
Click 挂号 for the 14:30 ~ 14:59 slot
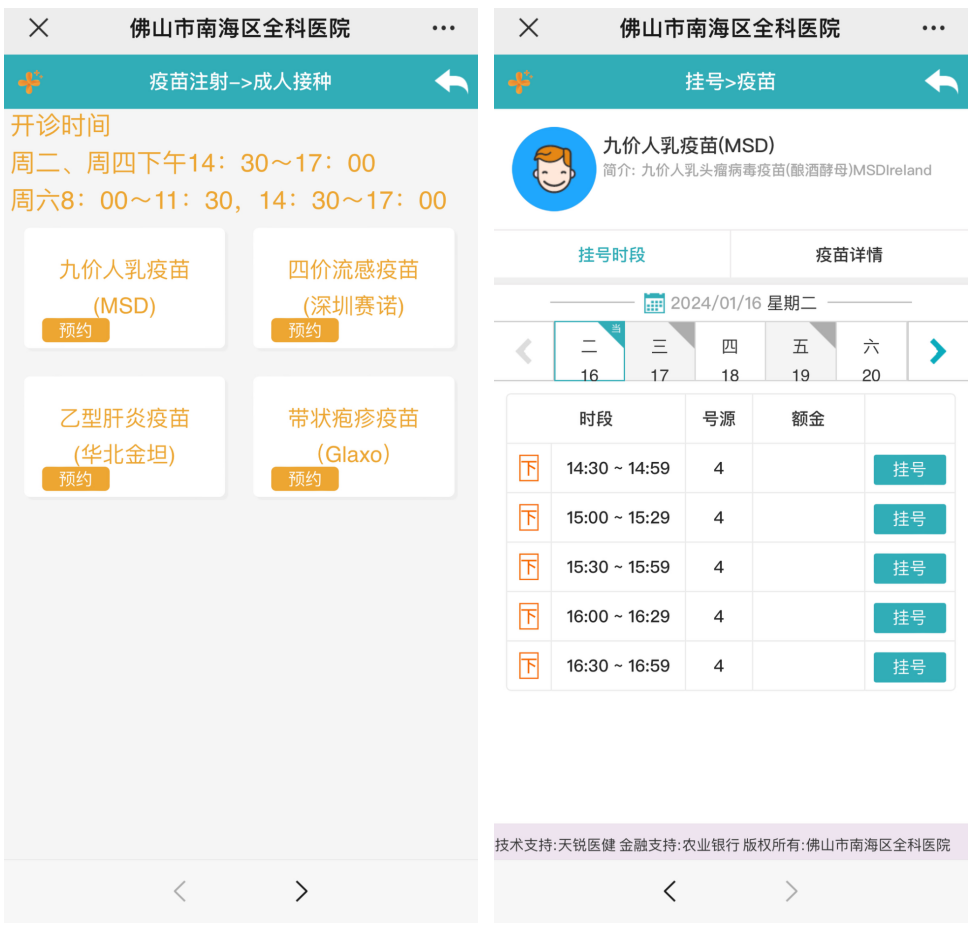909,470
